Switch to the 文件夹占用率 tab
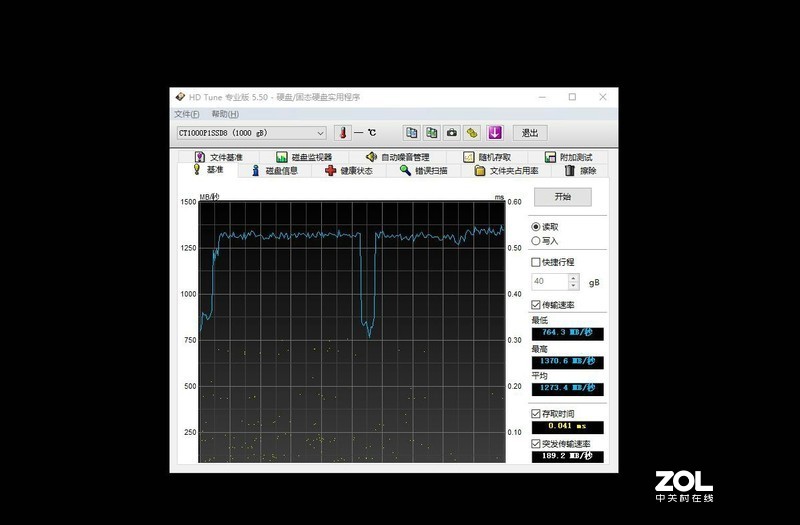800x525 pixels. (506, 171)
